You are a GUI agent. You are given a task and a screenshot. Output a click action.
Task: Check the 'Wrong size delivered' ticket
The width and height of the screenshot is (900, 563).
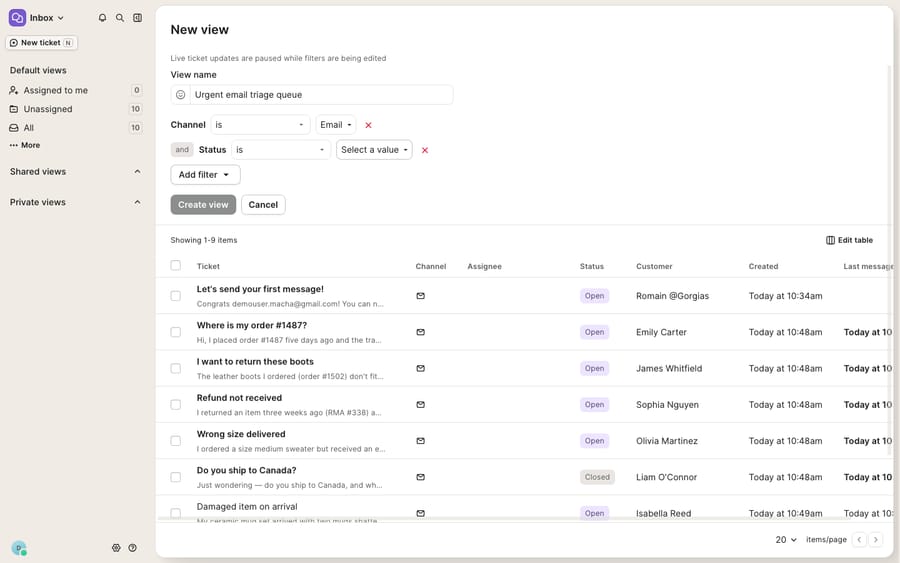pyautogui.click(x=176, y=441)
